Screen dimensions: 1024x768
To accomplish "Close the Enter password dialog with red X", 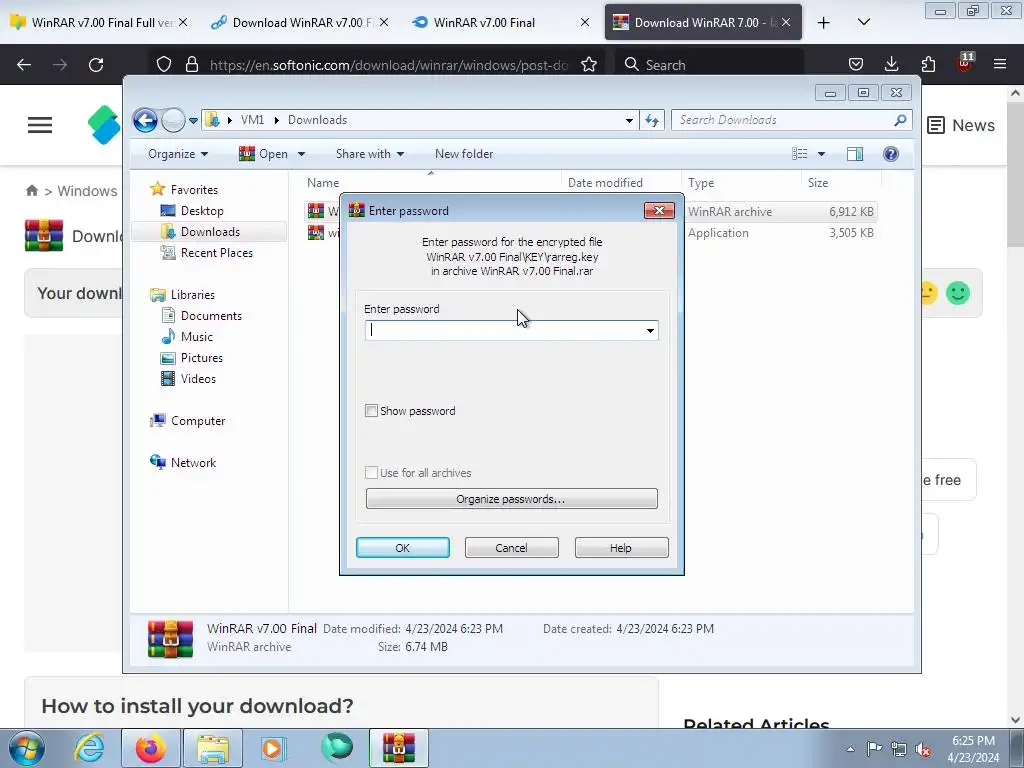I will click(659, 210).
